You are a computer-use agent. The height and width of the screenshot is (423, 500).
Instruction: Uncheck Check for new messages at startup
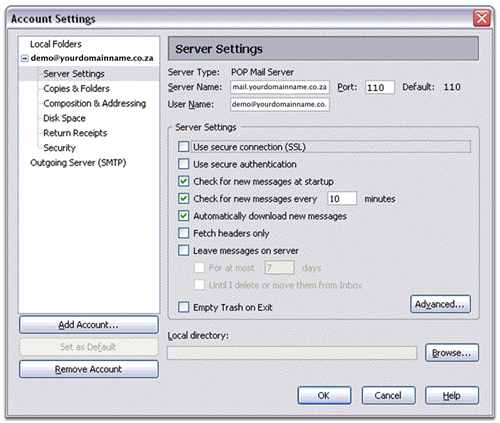pyautogui.click(x=183, y=181)
